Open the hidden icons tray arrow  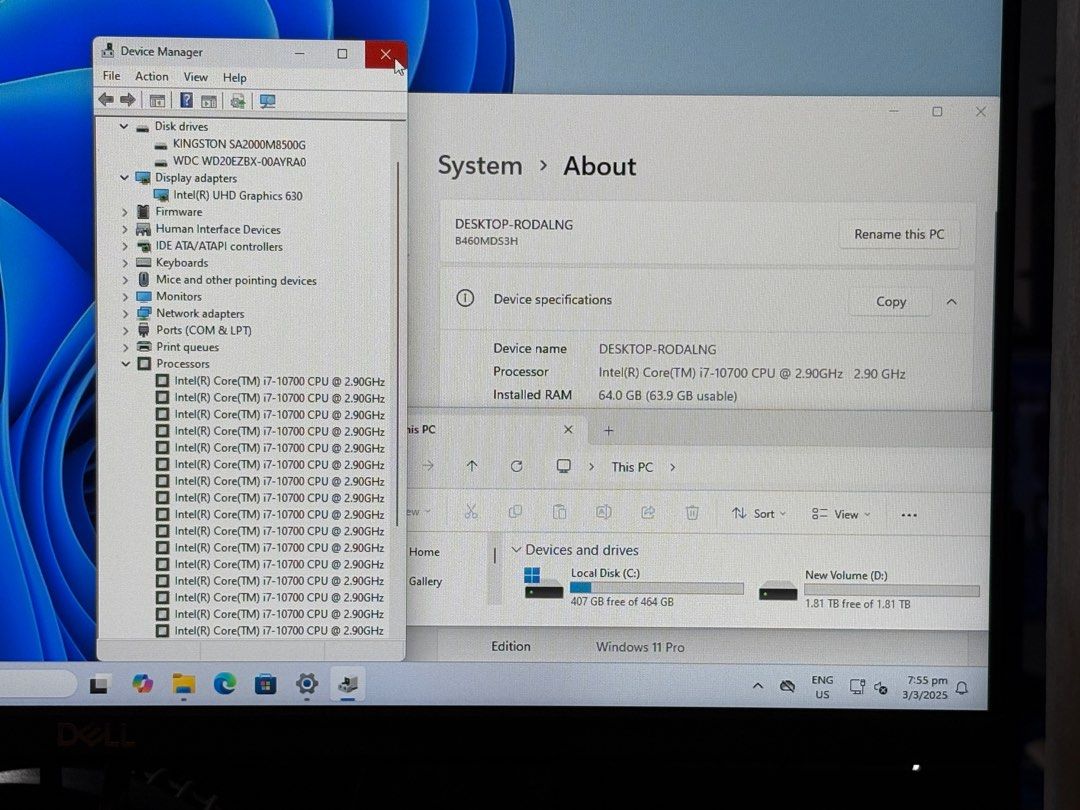tap(757, 688)
